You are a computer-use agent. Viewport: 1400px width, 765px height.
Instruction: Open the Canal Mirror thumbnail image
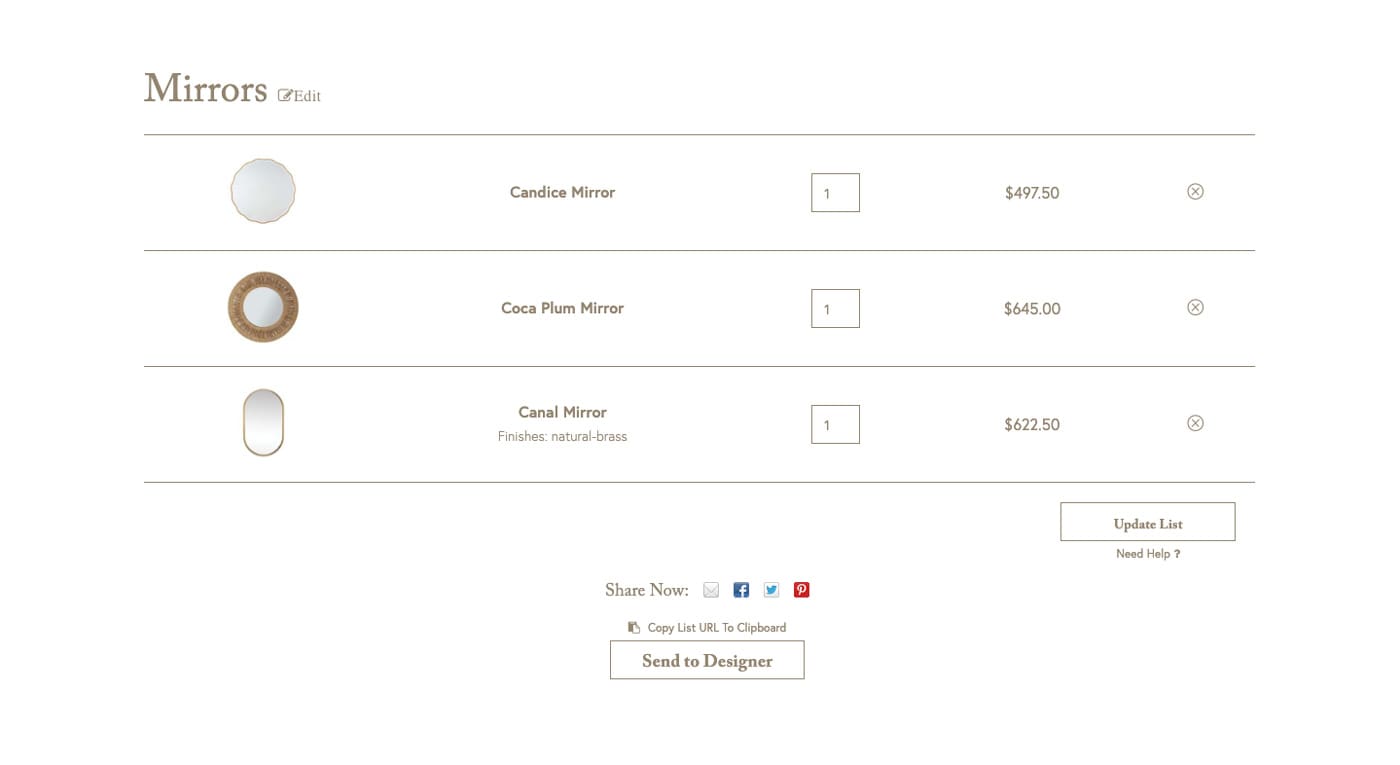263,423
